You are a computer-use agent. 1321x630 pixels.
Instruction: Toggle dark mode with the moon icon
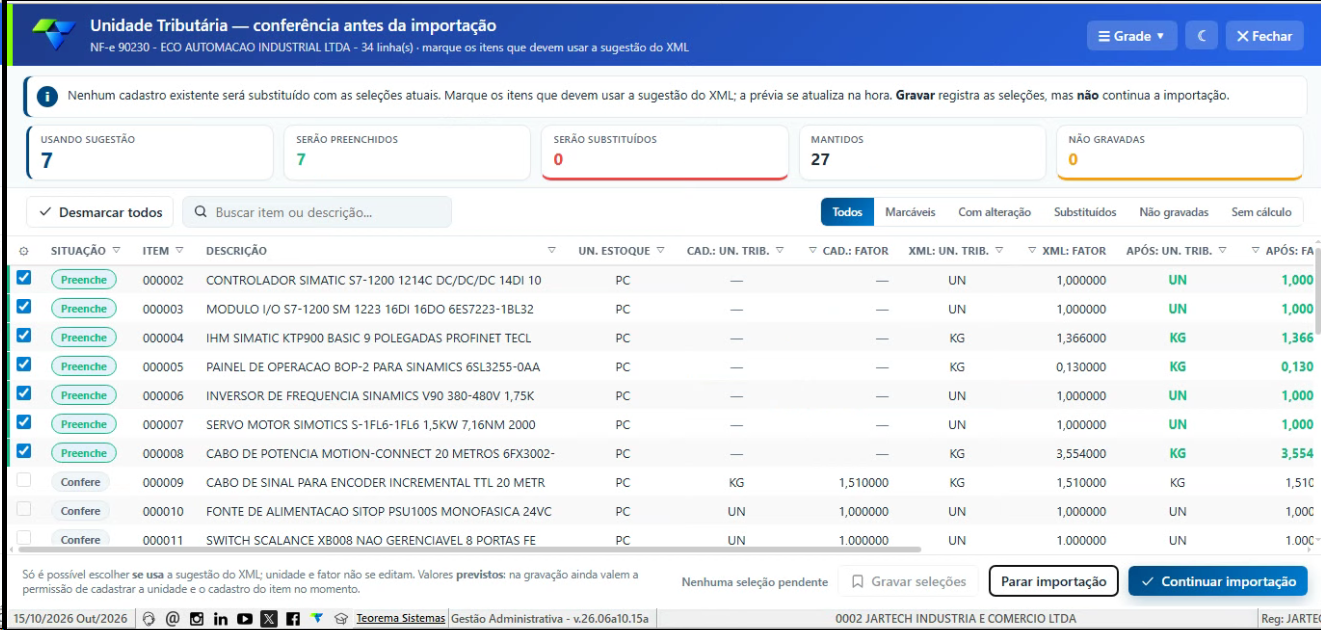coord(1202,36)
